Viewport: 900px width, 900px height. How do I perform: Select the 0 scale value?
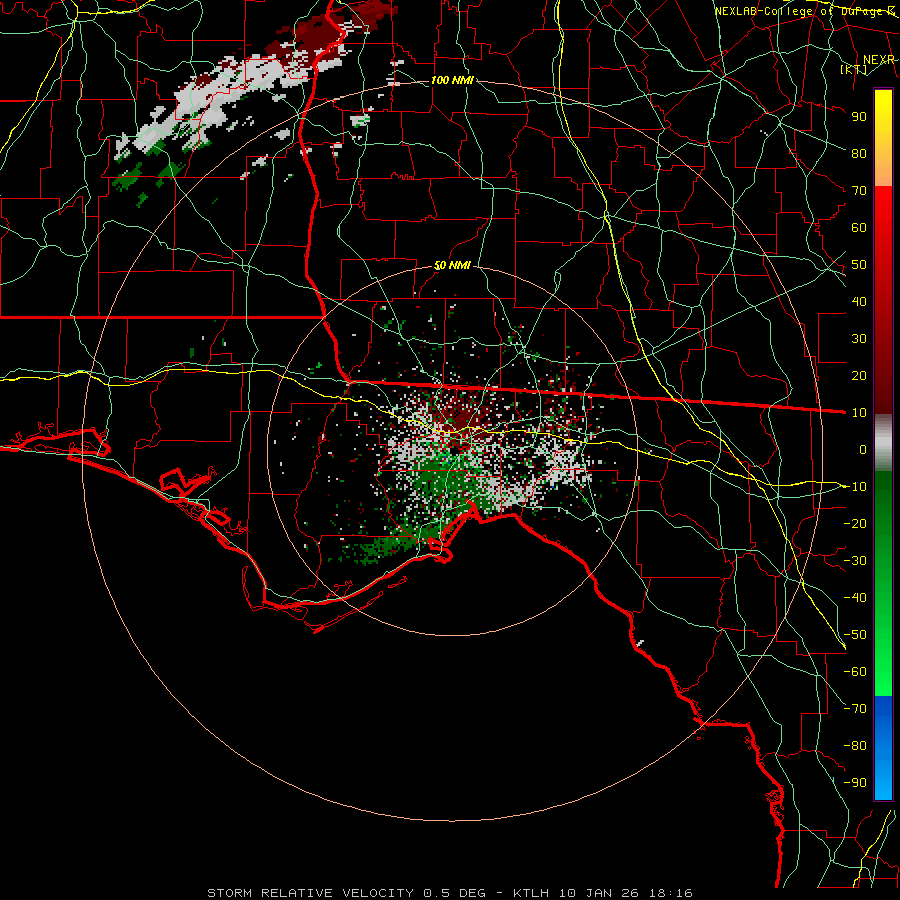coord(863,449)
